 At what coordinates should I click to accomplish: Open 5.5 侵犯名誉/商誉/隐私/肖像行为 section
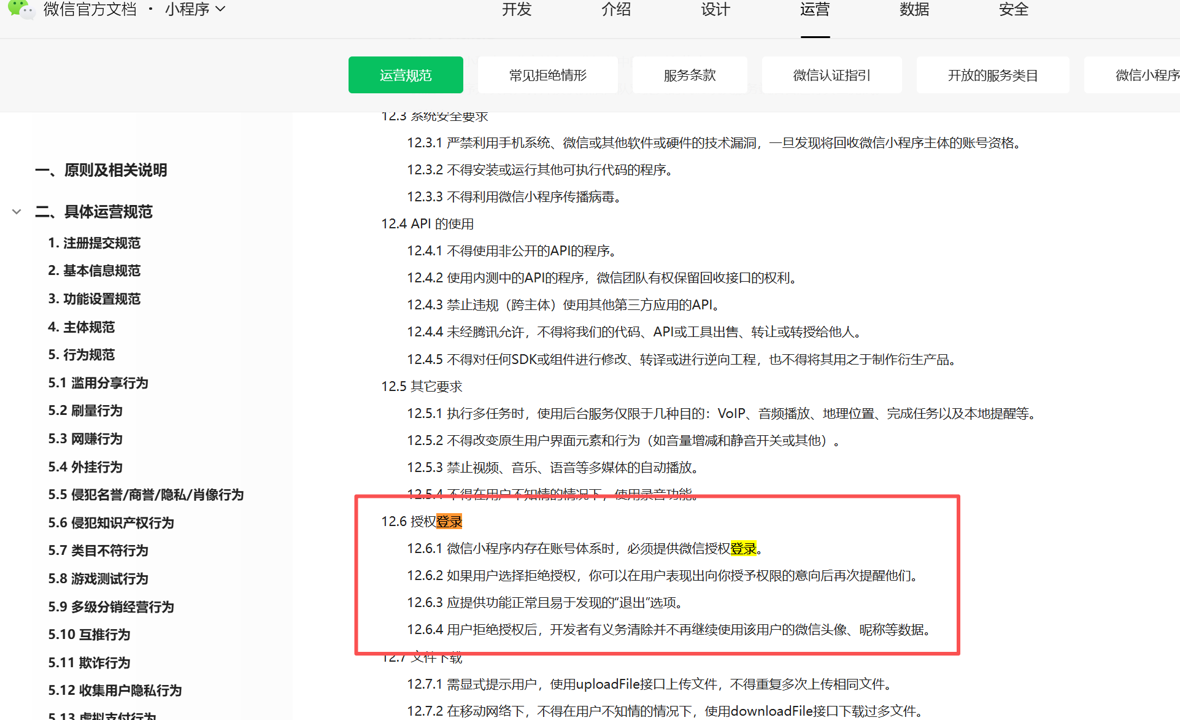point(146,495)
